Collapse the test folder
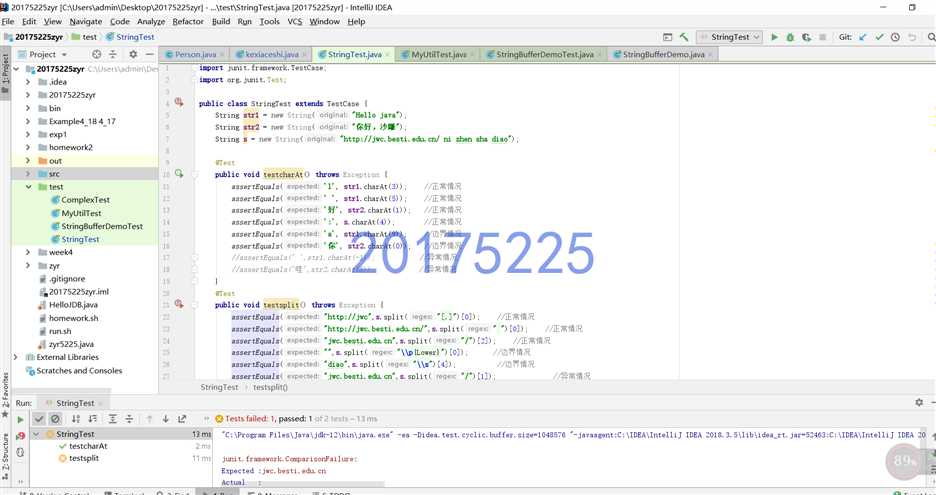This screenshot has width=936, height=495. 28,187
